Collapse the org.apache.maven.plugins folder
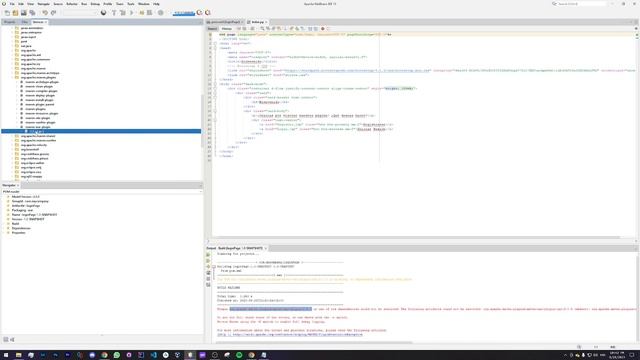The height and width of the screenshot is (360, 640). [x=13, y=77]
